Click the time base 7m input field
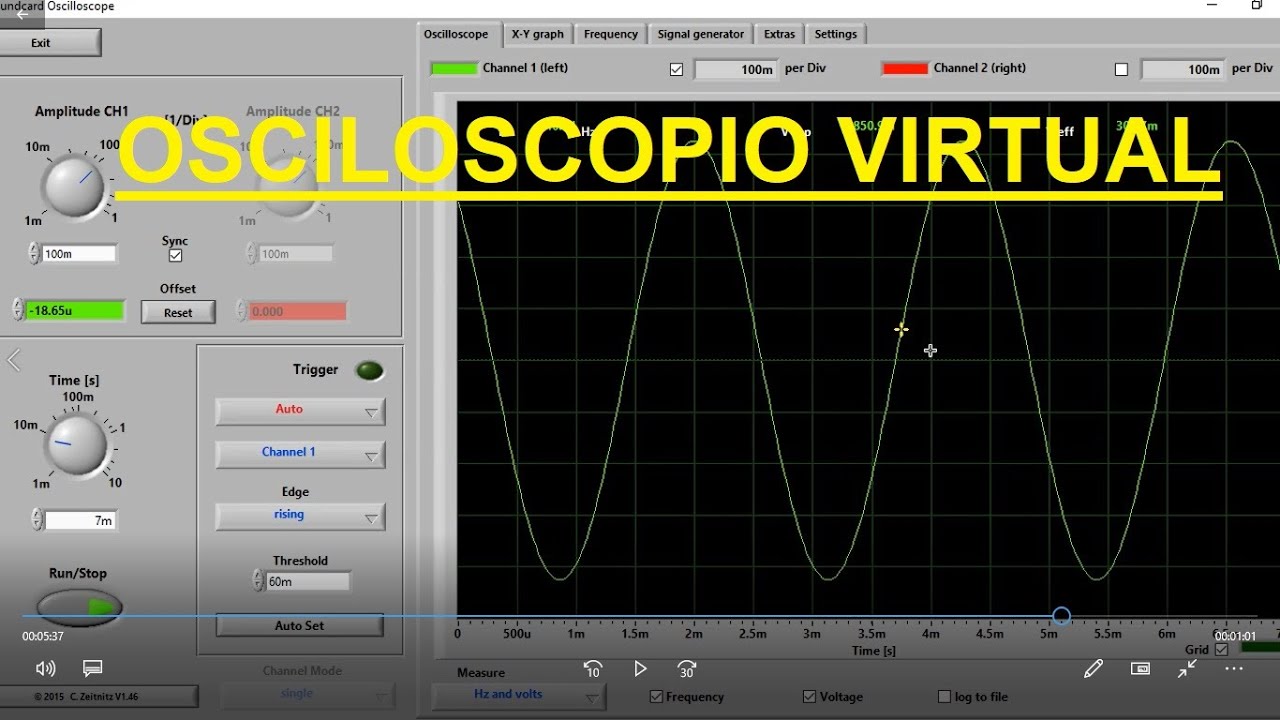The image size is (1280, 720). click(x=80, y=521)
